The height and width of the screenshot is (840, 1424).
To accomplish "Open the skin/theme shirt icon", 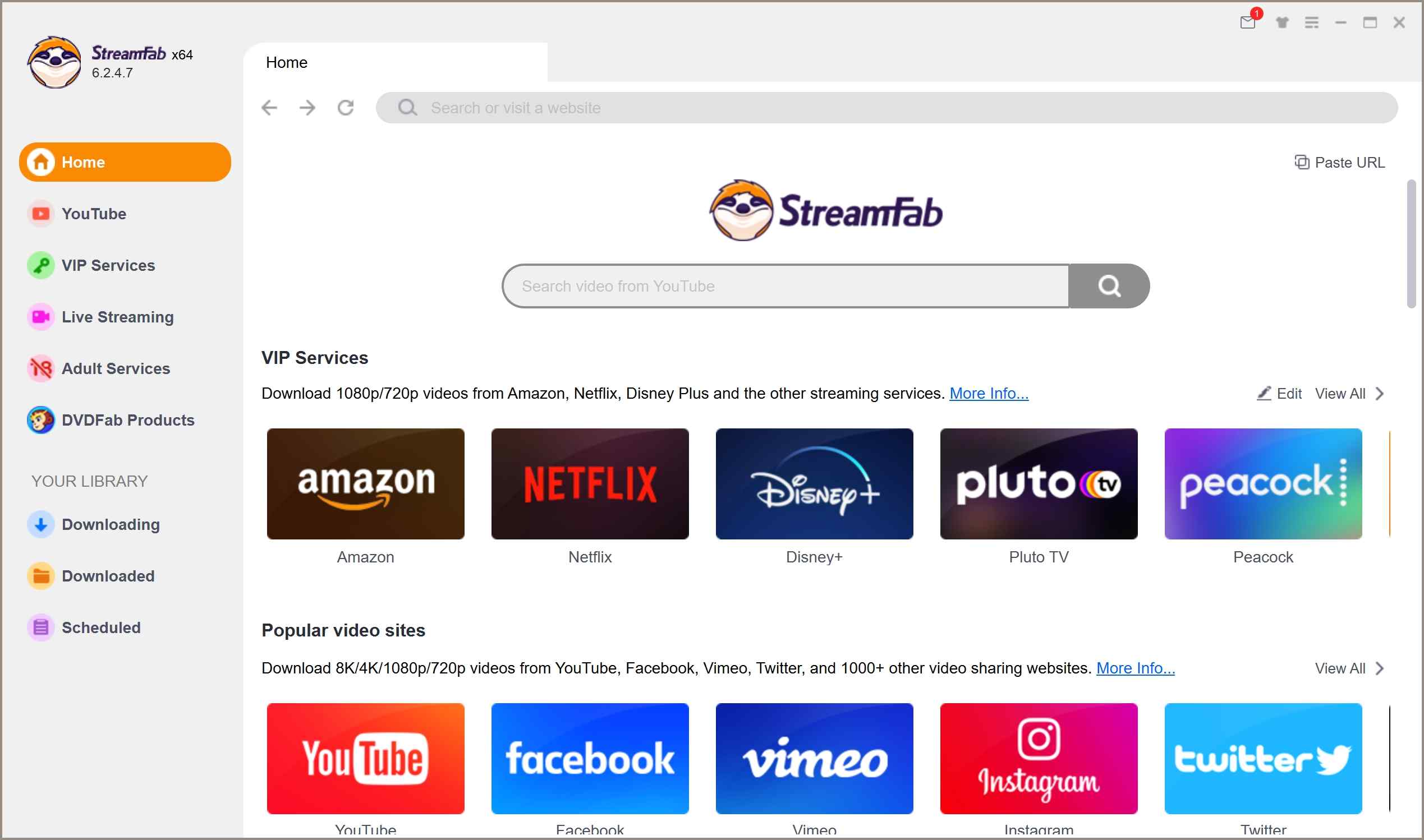I will click(x=1283, y=22).
